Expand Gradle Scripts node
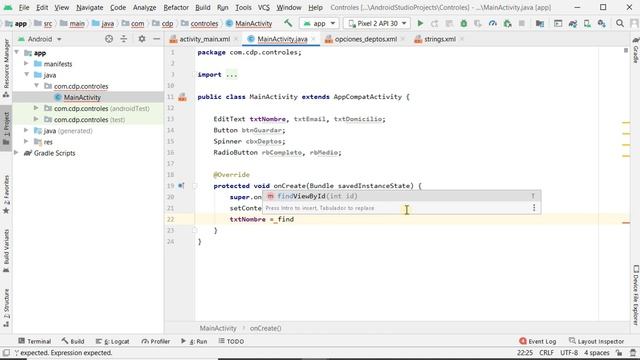The height and width of the screenshot is (360, 640). 17,153
